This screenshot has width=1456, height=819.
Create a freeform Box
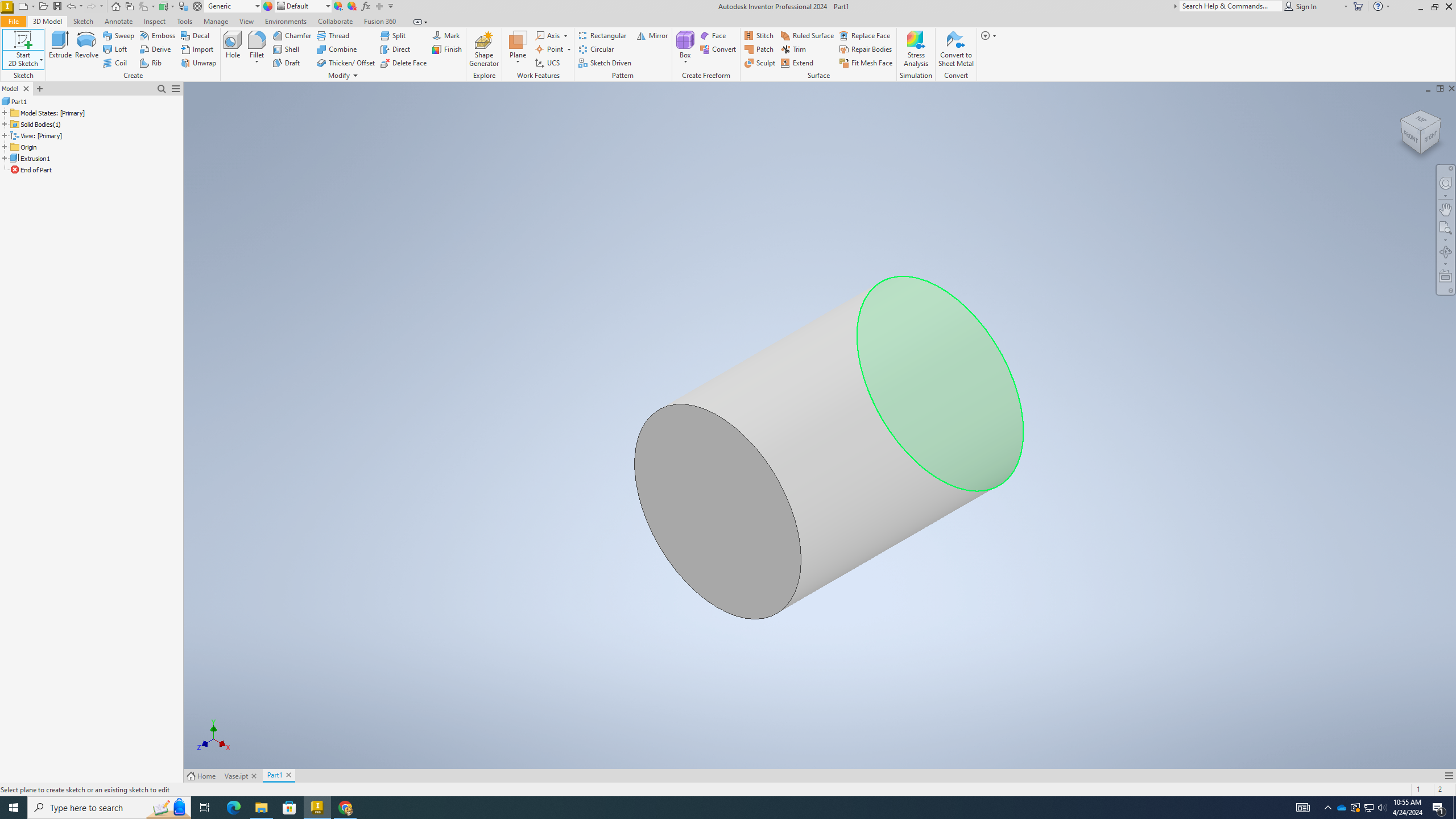point(685,45)
